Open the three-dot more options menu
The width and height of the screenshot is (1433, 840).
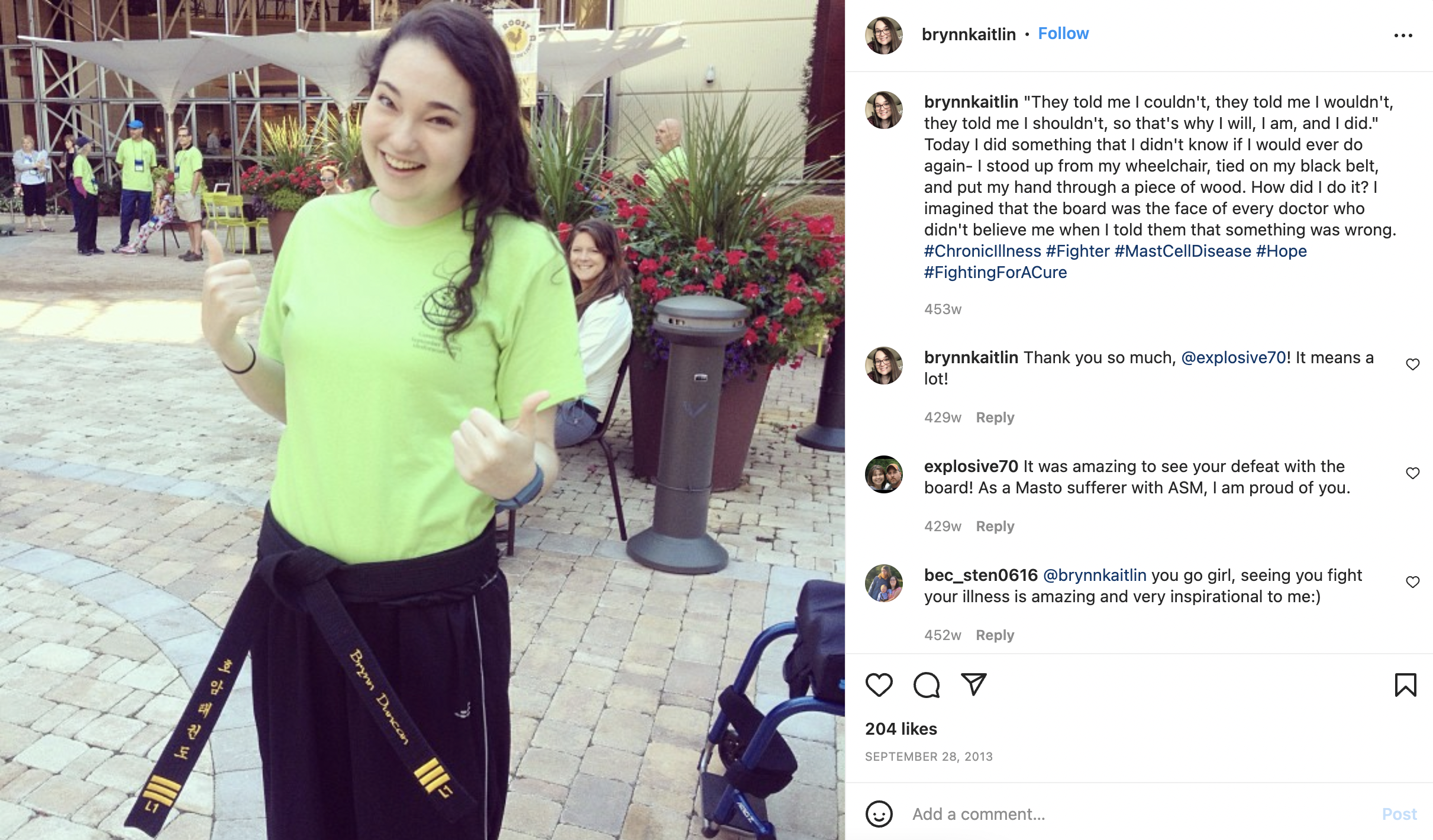pyautogui.click(x=1403, y=35)
